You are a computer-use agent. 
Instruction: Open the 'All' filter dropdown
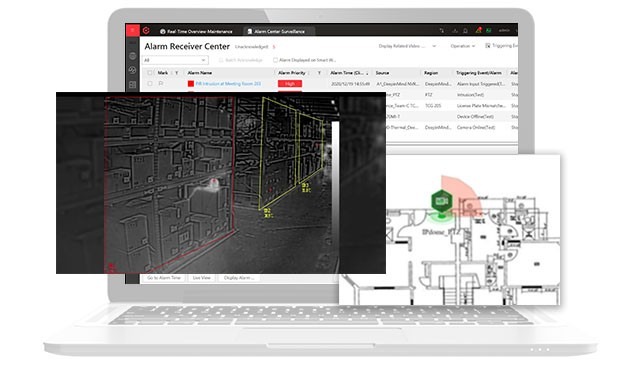[x=175, y=60]
